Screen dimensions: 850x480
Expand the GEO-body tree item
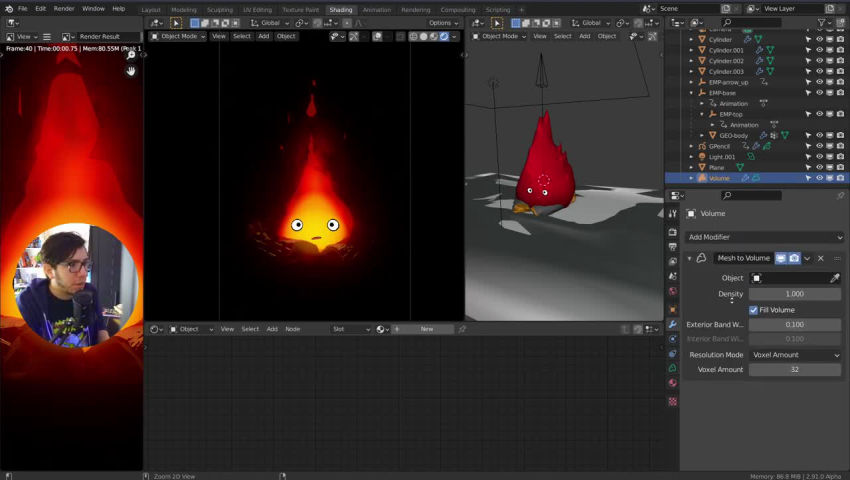[x=701, y=136]
